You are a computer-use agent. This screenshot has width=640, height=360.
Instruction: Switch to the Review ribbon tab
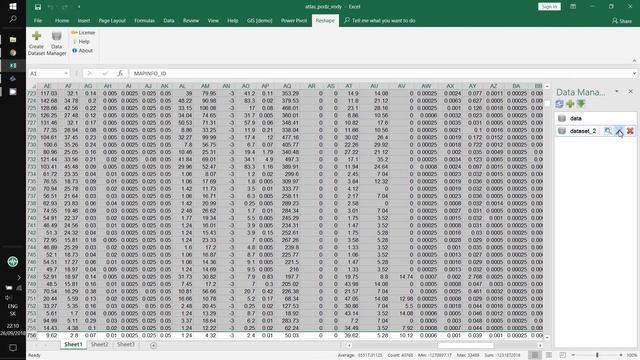point(191,20)
